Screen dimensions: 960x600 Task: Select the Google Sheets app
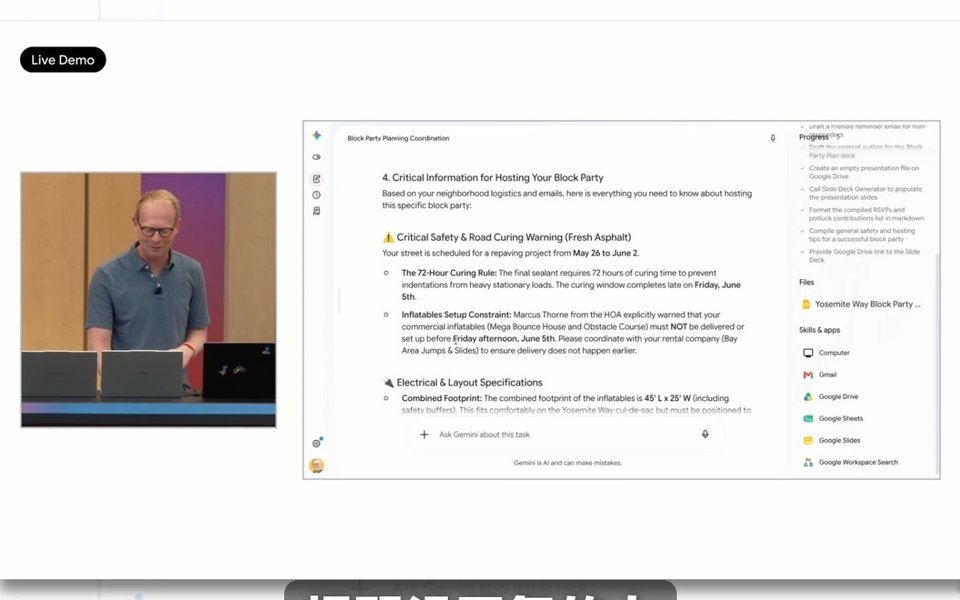pos(833,419)
